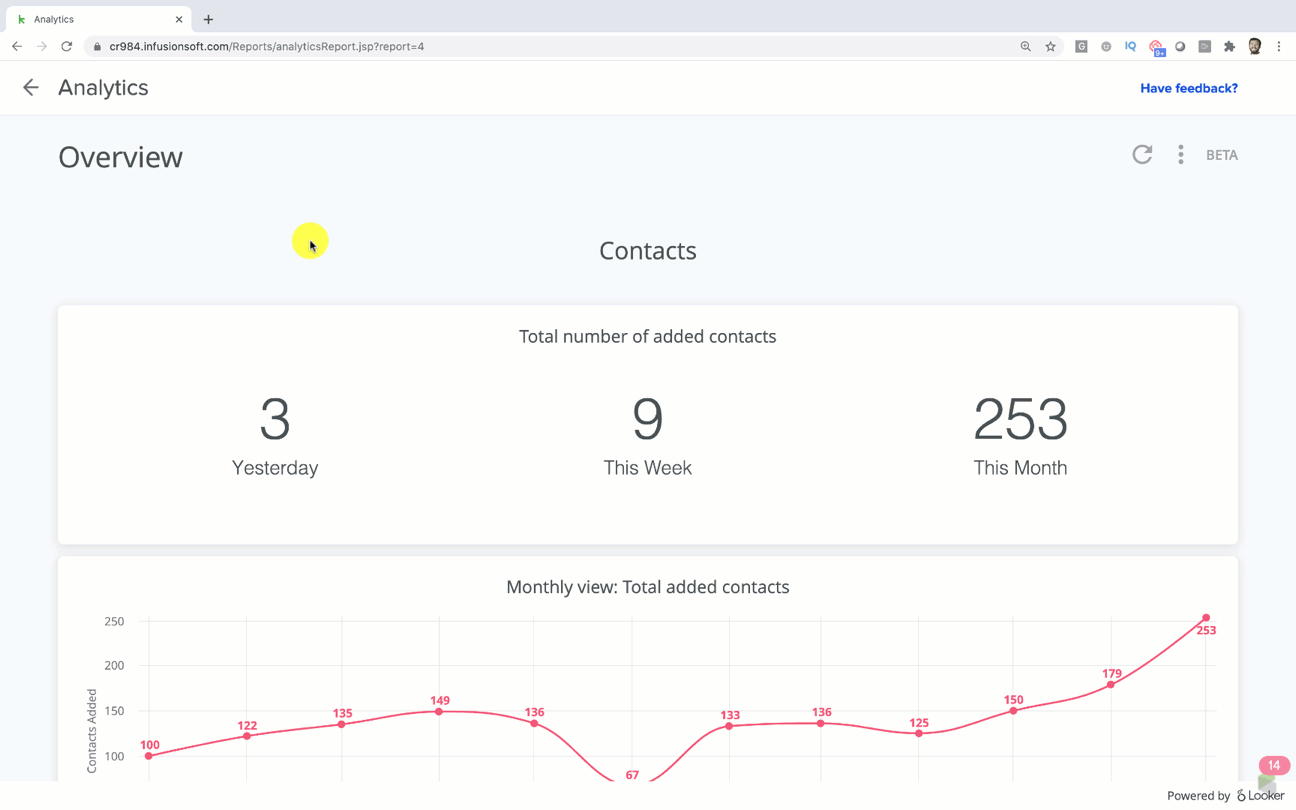Viewport: 1296px width, 810px height.
Task: Click the 253 data point on chart
Action: coord(1206,618)
